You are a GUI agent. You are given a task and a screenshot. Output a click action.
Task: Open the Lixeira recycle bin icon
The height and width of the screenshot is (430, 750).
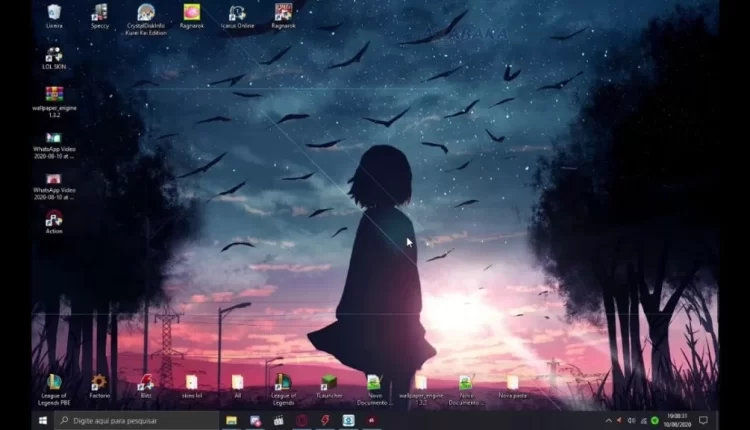(54, 16)
